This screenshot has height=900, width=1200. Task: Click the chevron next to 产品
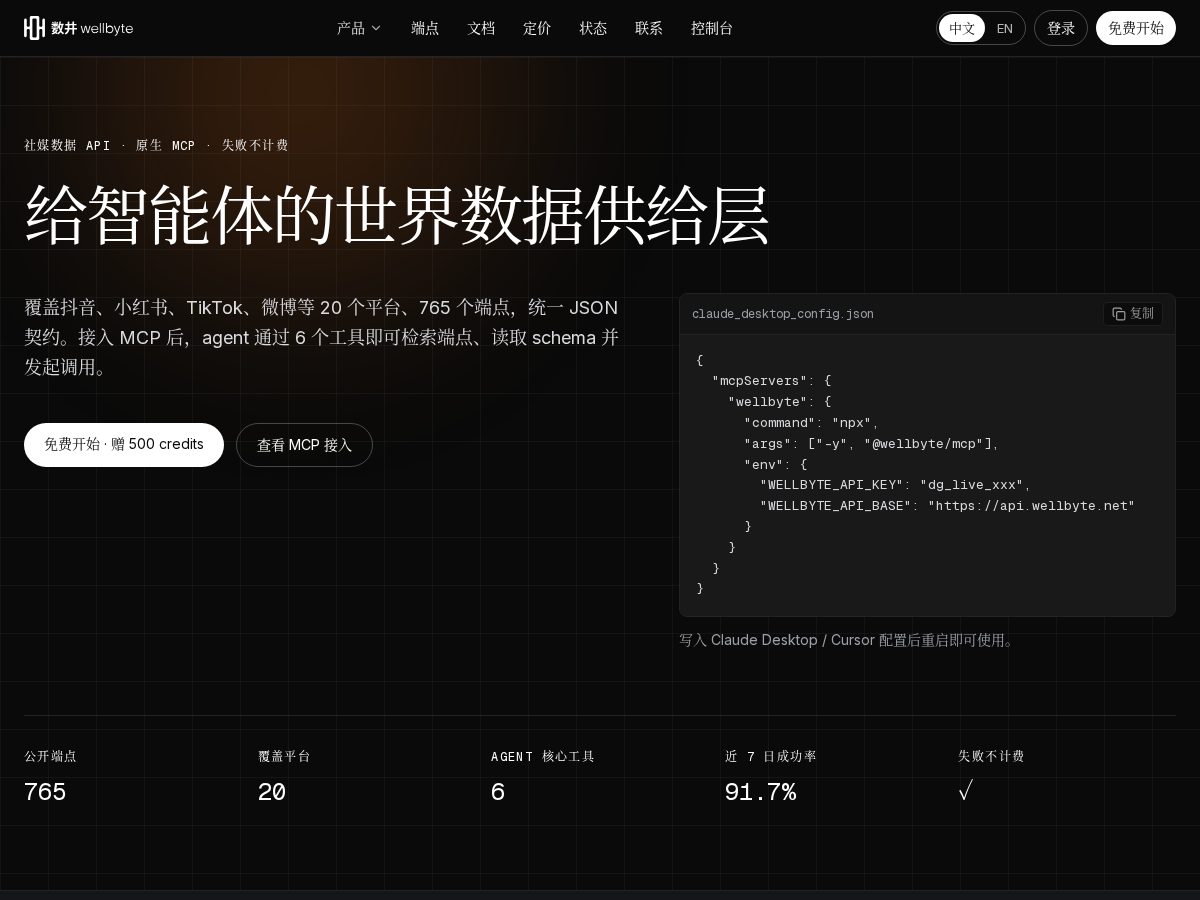[376, 28]
